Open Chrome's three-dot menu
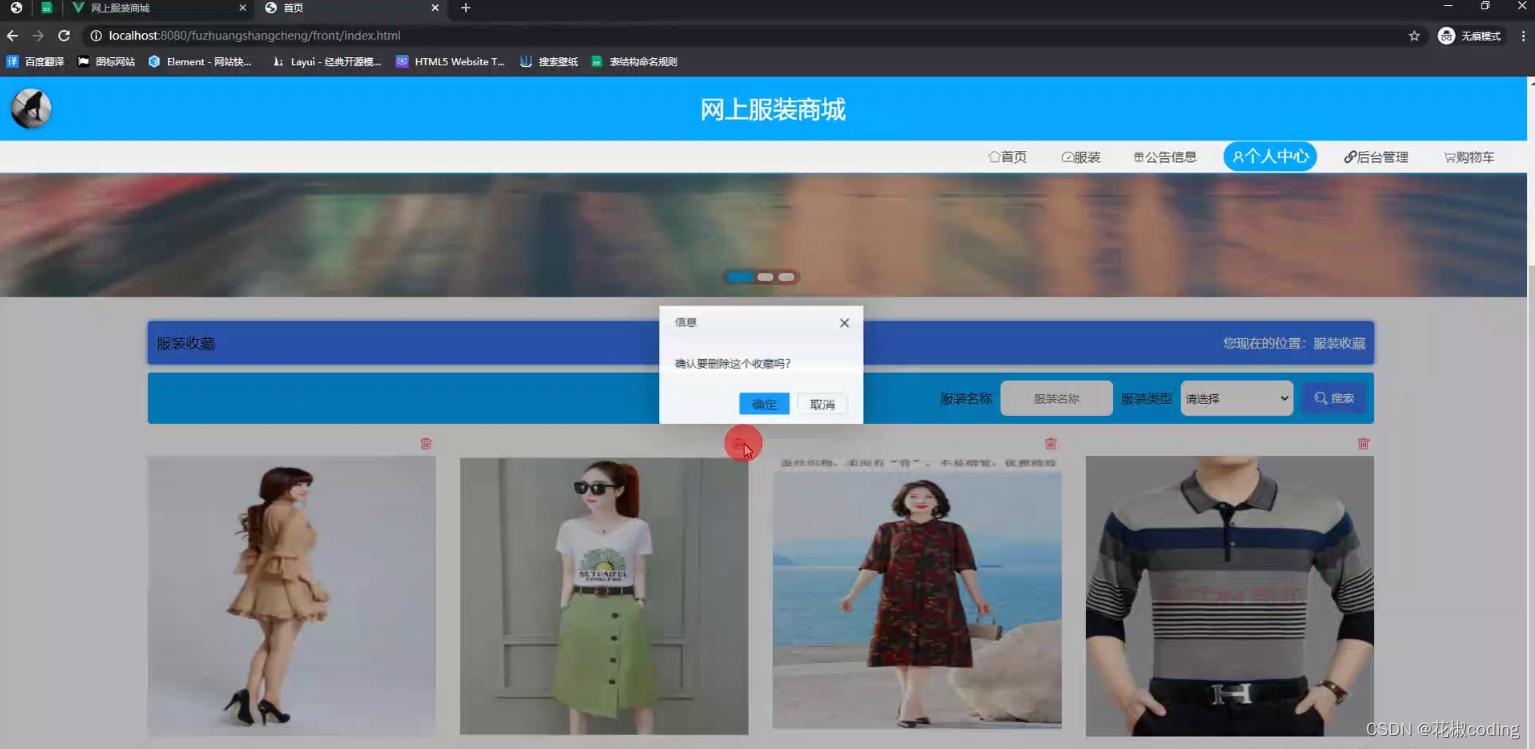 [1522, 35]
